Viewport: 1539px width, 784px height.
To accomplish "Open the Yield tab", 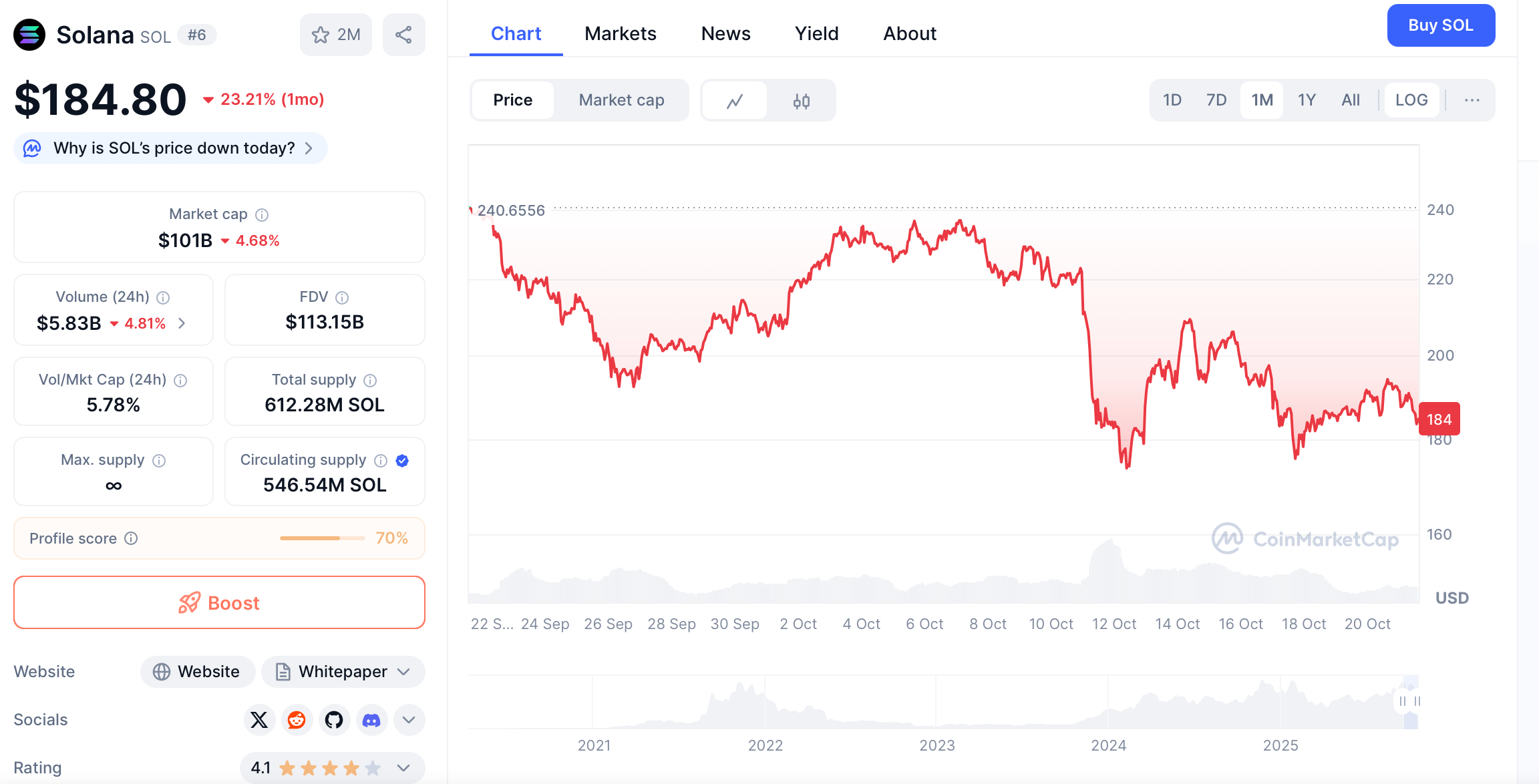I will click(816, 33).
